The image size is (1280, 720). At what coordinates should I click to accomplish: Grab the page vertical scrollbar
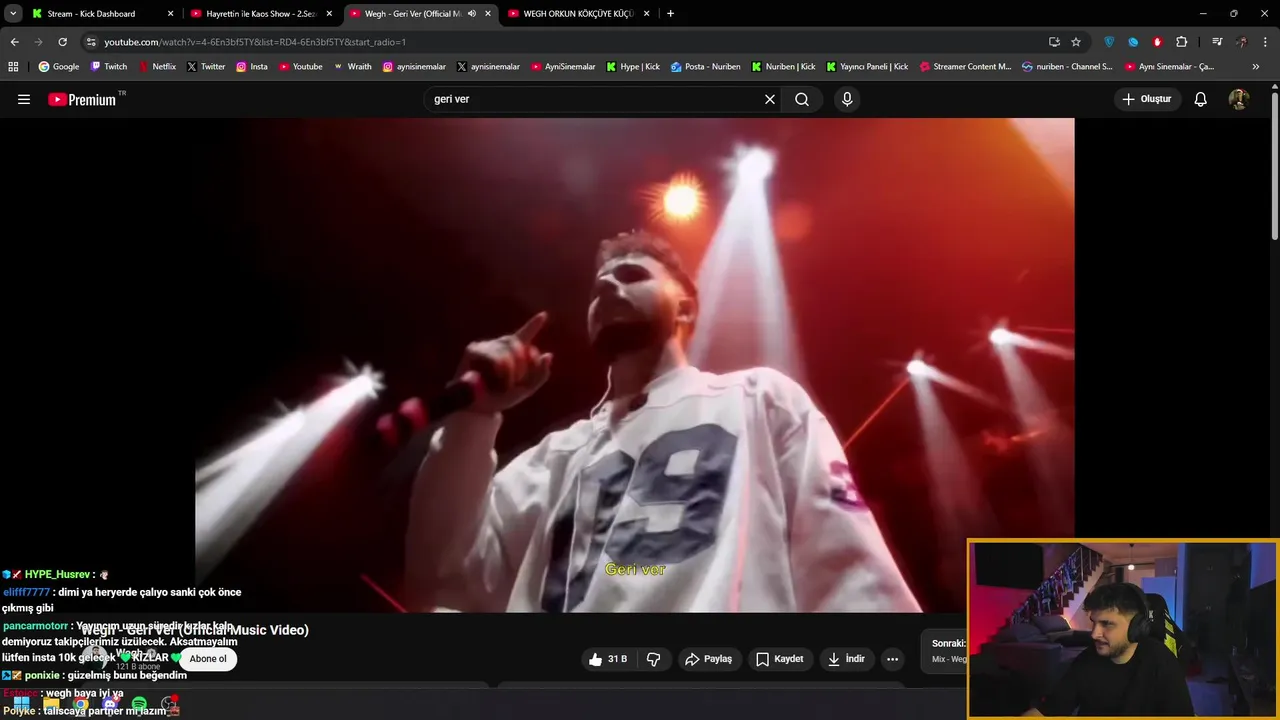pos(1275,166)
